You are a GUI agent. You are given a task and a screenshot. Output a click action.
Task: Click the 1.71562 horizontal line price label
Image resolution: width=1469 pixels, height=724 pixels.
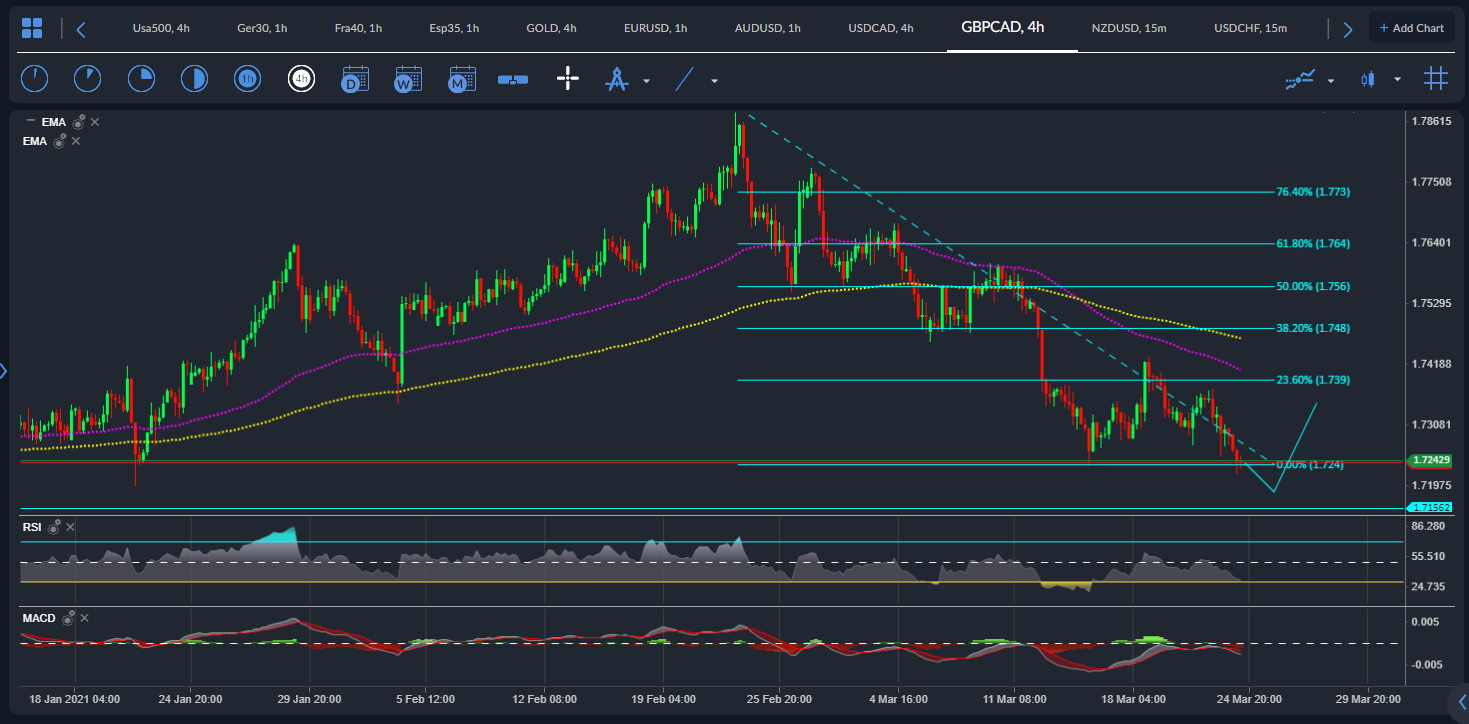pos(1431,508)
